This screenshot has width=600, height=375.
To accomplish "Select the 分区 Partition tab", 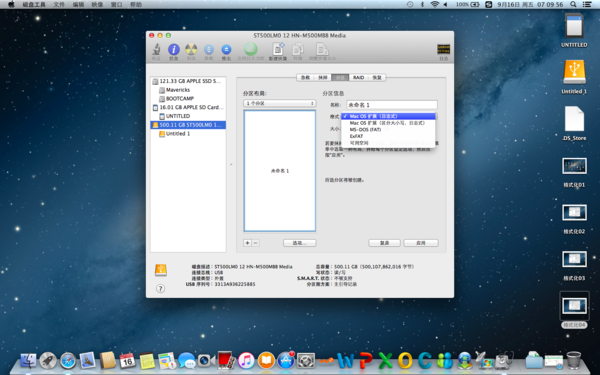I will tap(340, 78).
